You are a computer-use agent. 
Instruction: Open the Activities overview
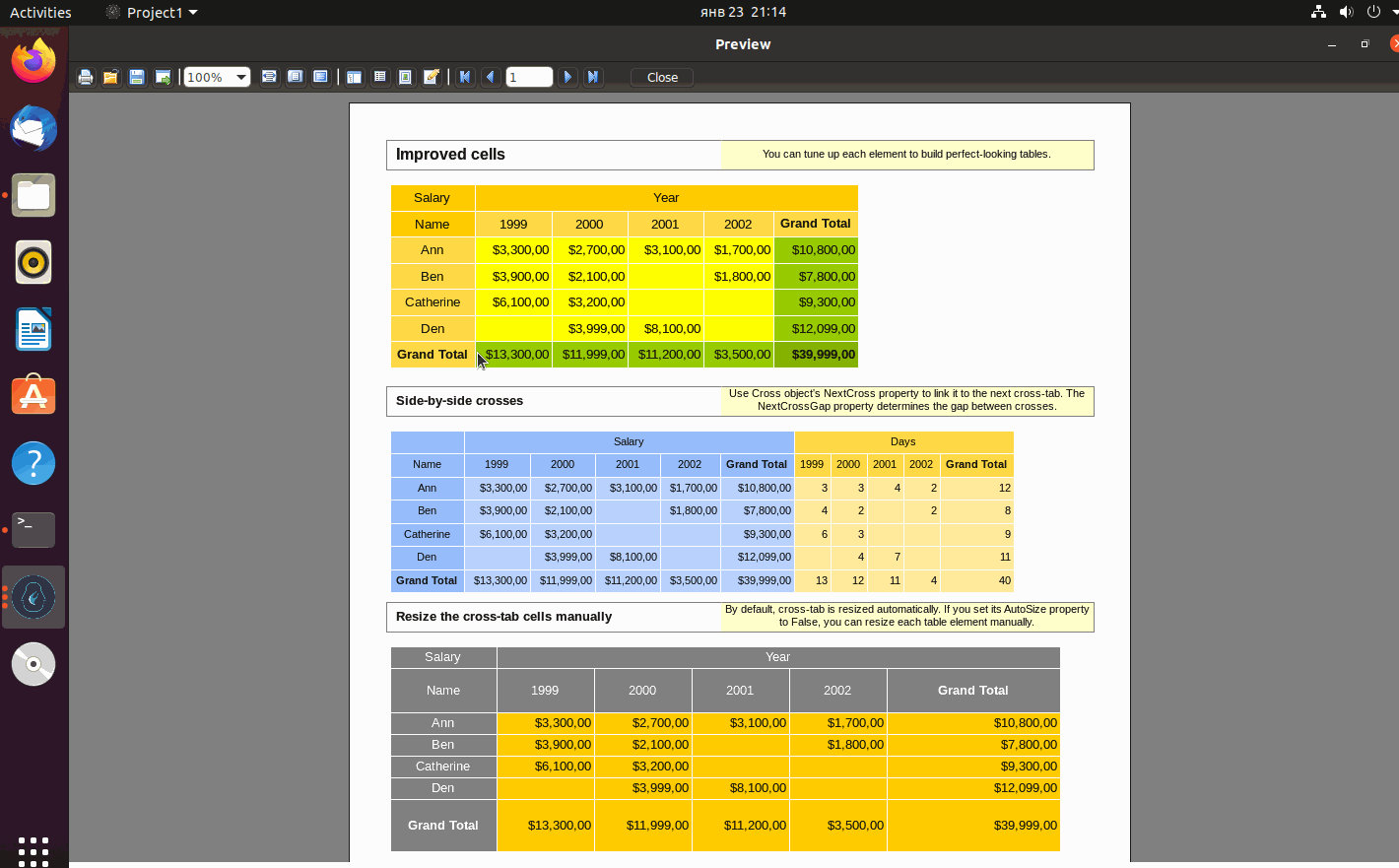pyautogui.click(x=40, y=12)
